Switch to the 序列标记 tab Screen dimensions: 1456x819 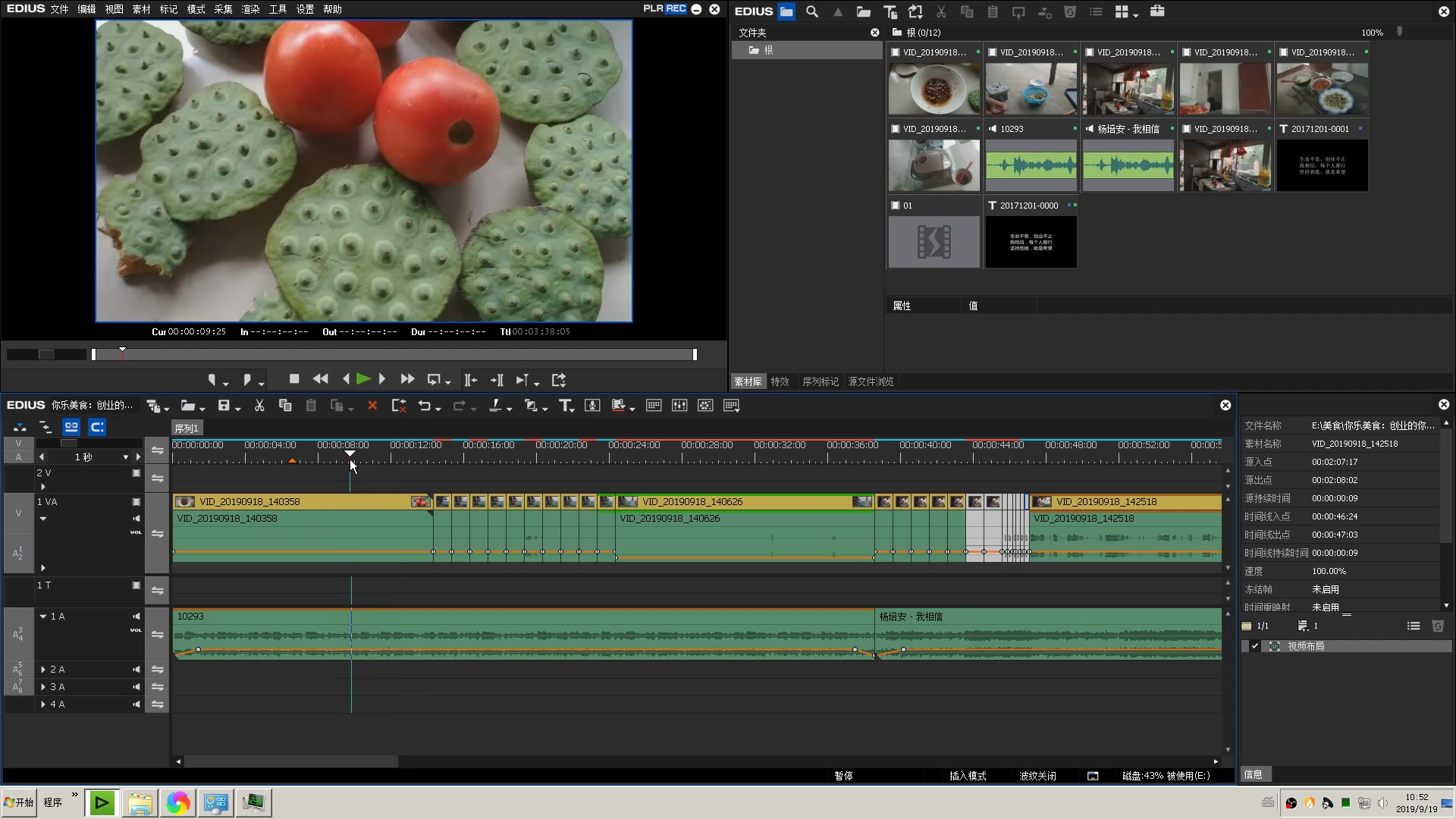pos(821,381)
